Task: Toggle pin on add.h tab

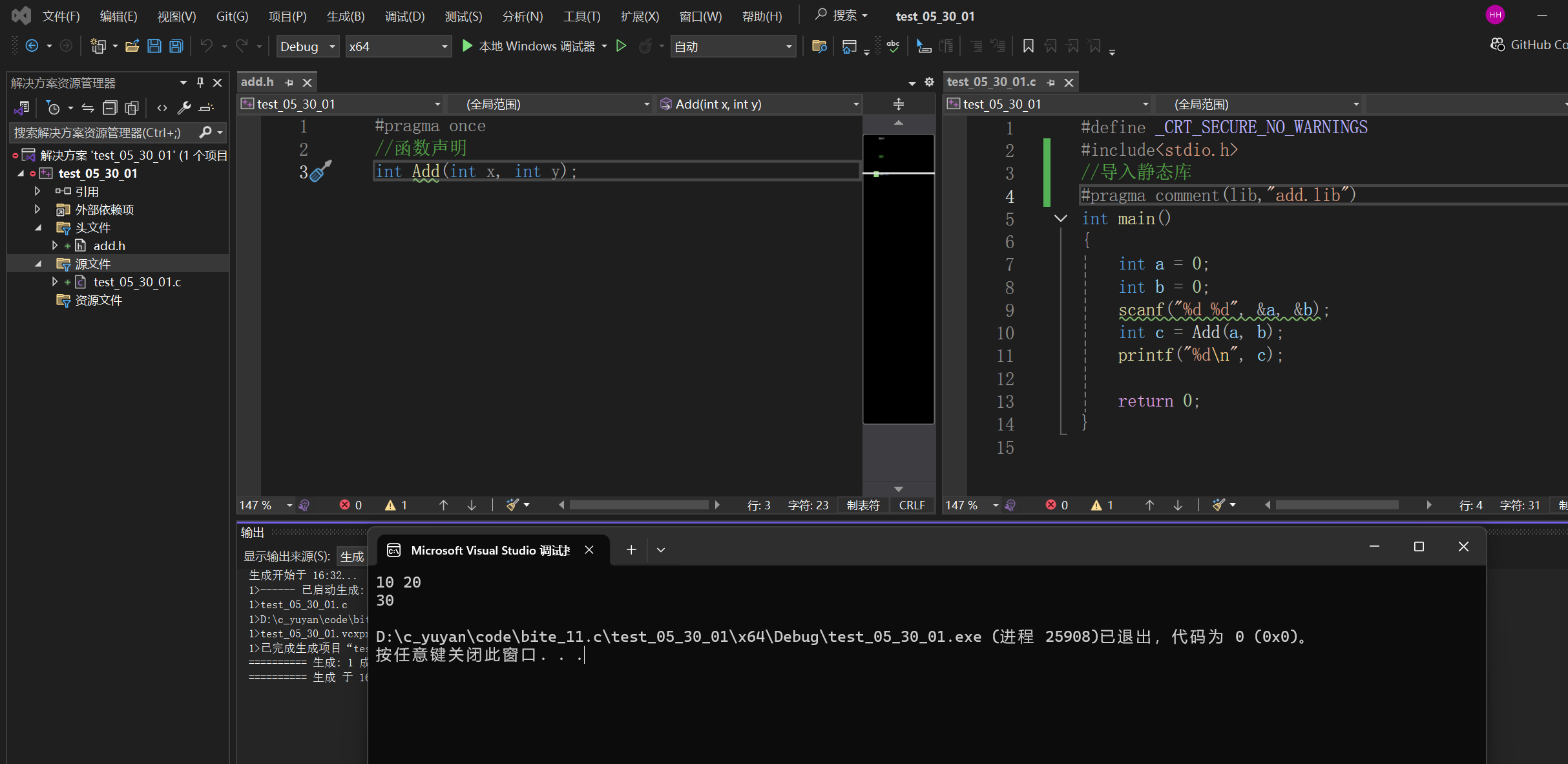Action: click(289, 83)
